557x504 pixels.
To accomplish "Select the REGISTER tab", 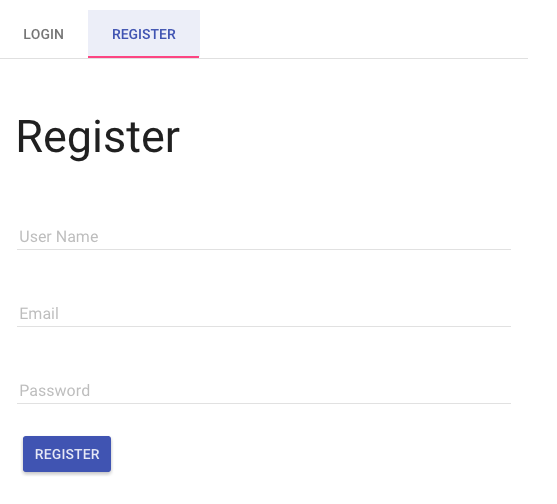I will pos(144,34).
